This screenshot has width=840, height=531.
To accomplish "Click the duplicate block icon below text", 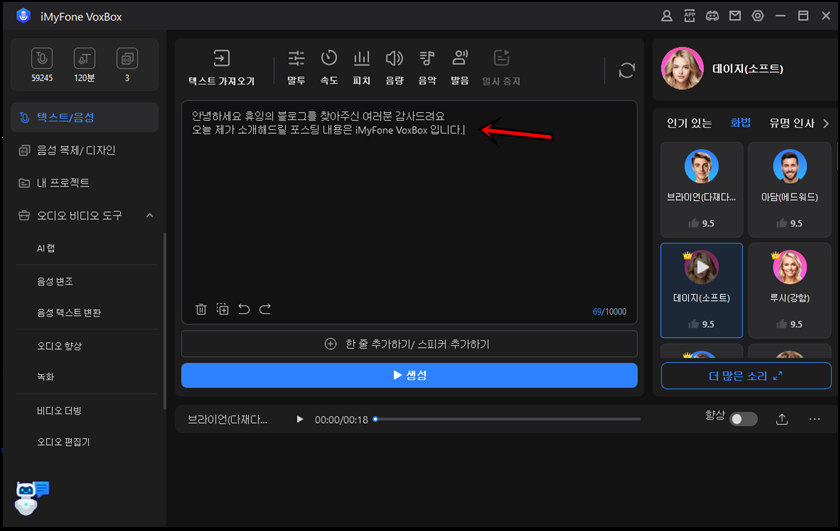I will 222,309.
